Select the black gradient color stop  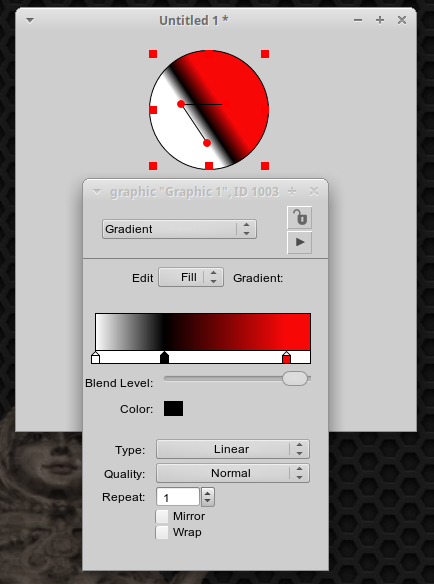[x=164, y=358]
